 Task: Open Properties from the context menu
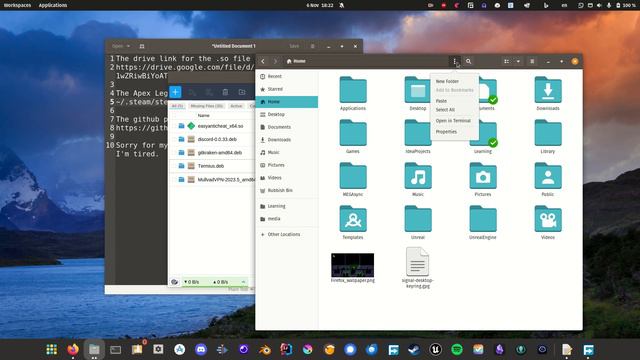(446, 132)
